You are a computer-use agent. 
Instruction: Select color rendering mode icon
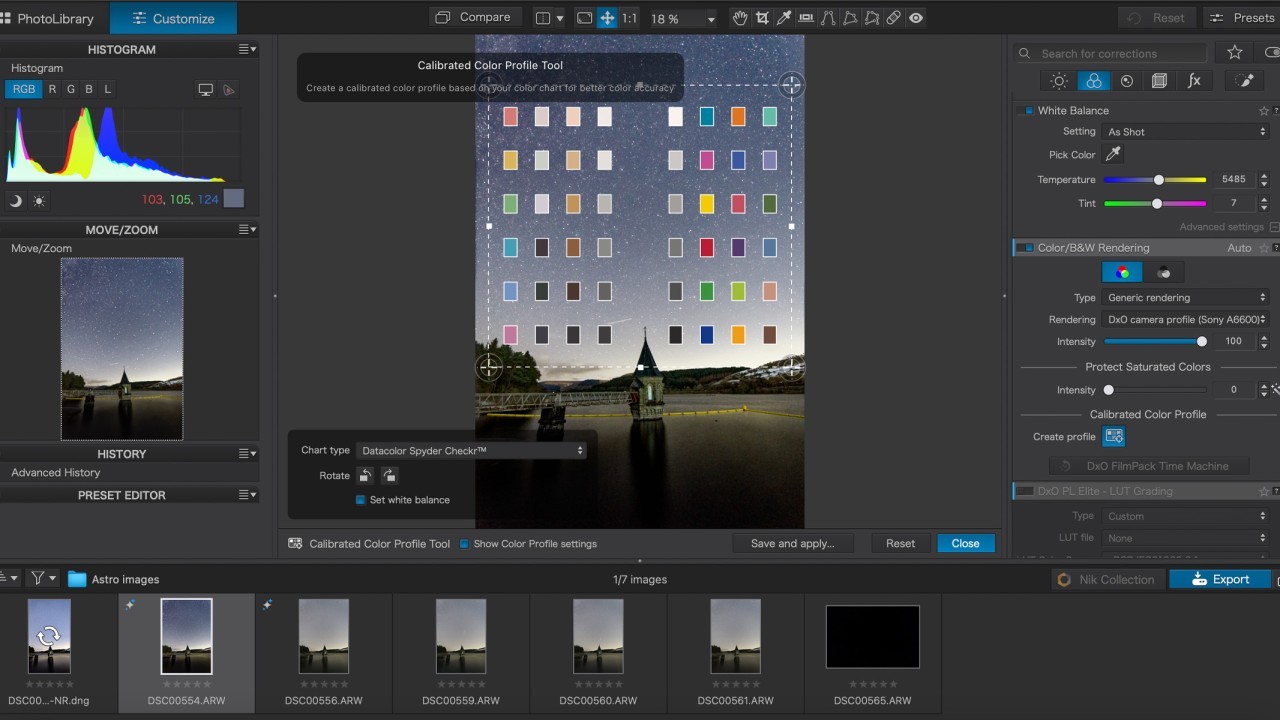[1122, 272]
